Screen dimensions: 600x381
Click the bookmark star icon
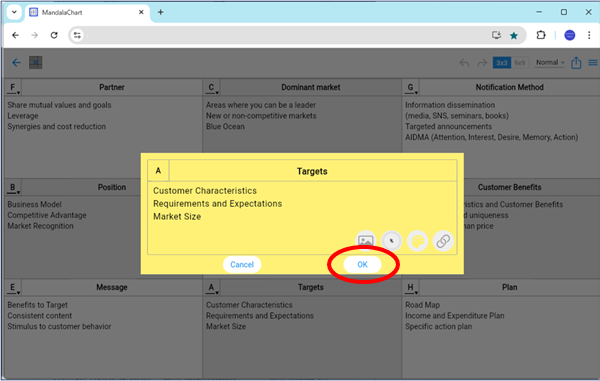coord(514,36)
